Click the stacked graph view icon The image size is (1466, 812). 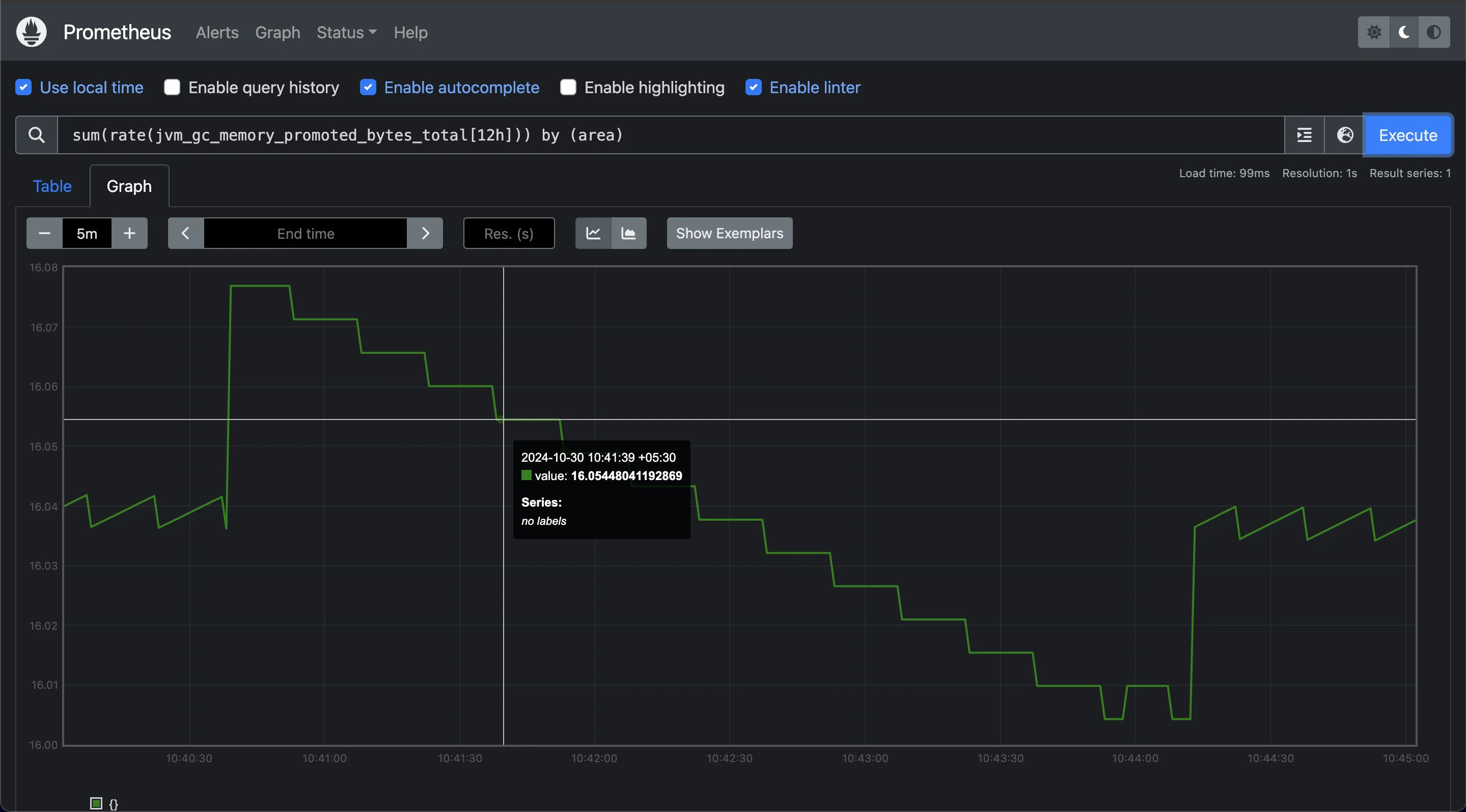(x=628, y=232)
